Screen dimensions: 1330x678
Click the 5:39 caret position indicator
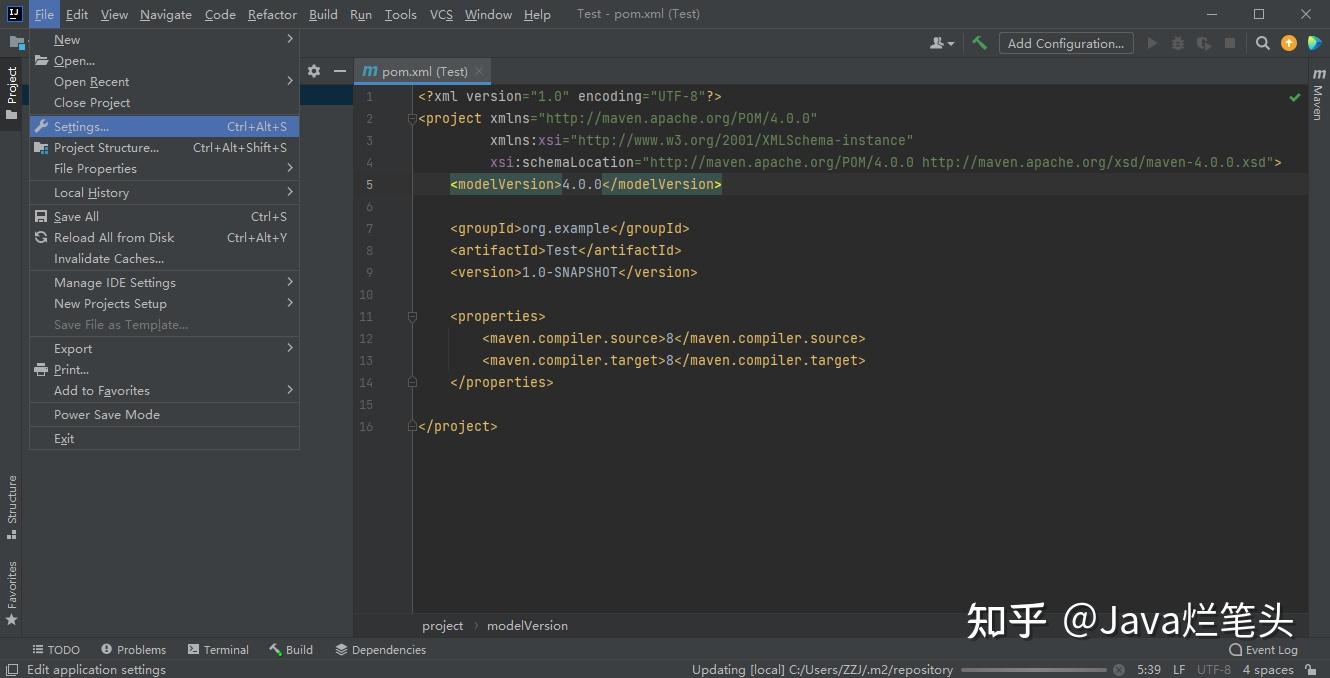1149,669
